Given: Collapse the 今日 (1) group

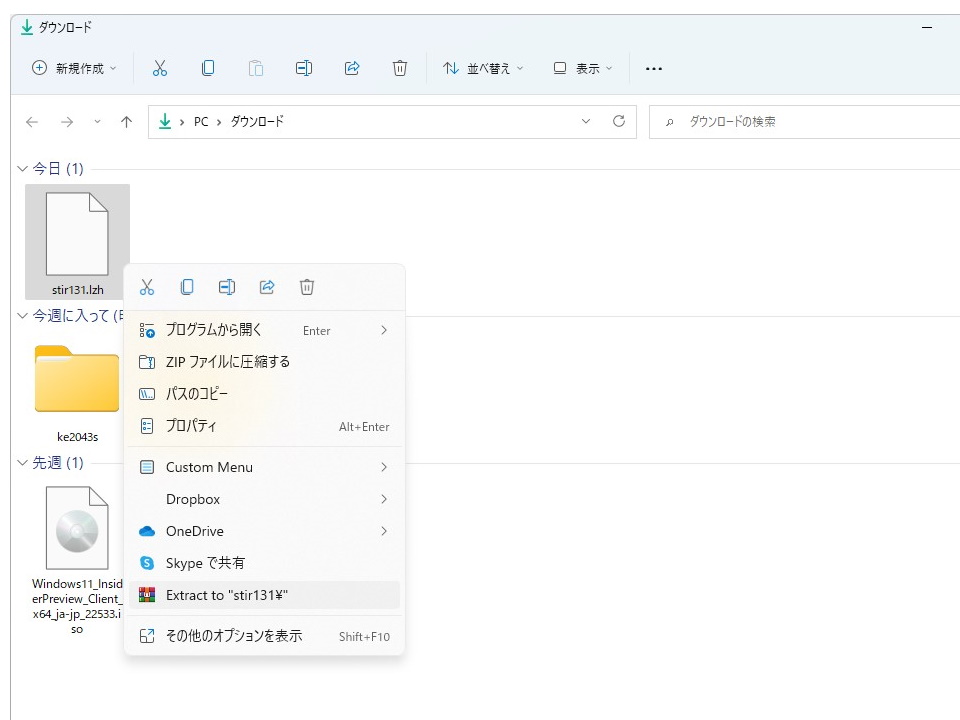Looking at the screenshot, I should (x=23, y=168).
